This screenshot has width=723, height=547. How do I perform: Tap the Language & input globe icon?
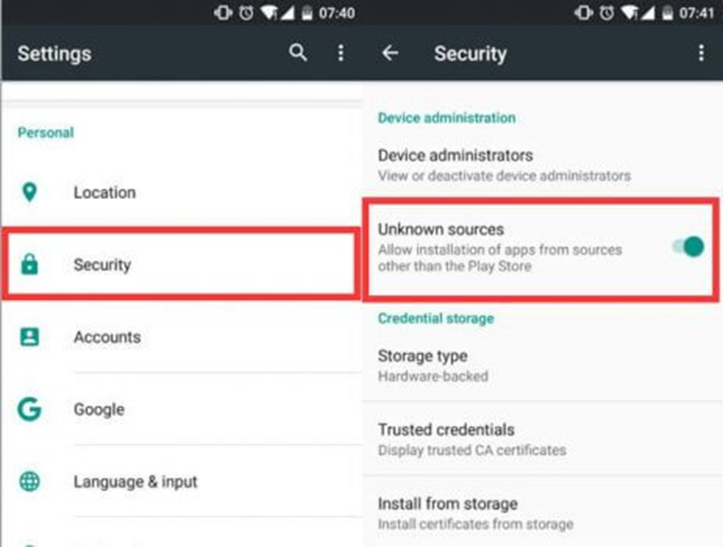(x=30, y=482)
